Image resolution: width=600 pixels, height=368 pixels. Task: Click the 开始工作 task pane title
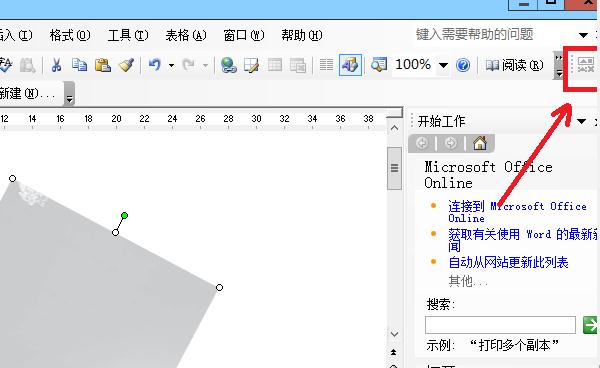click(x=441, y=122)
